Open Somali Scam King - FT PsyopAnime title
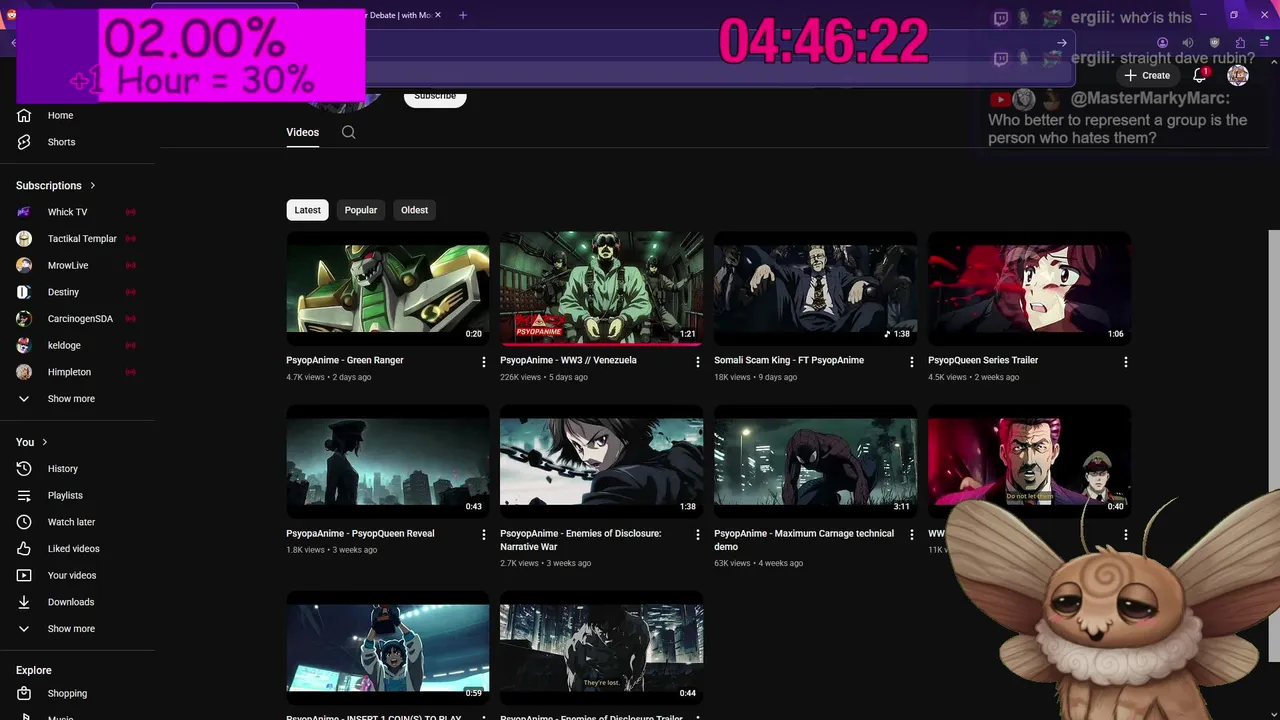The width and height of the screenshot is (1280, 720). 789,360
